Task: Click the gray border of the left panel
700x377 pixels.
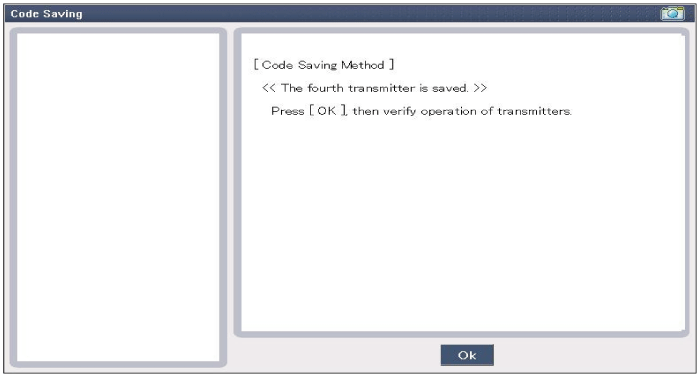Action: pos(13,197)
